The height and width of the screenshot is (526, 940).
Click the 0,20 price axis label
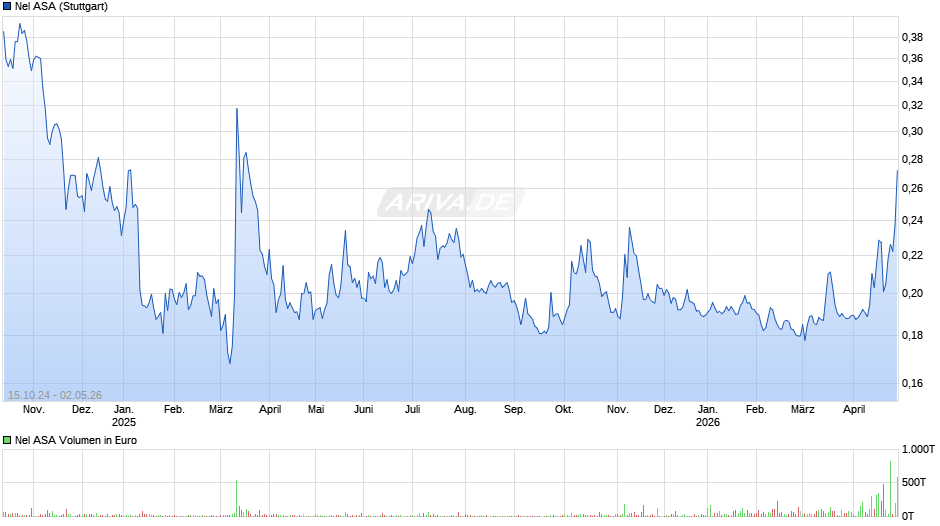pos(912,293)
